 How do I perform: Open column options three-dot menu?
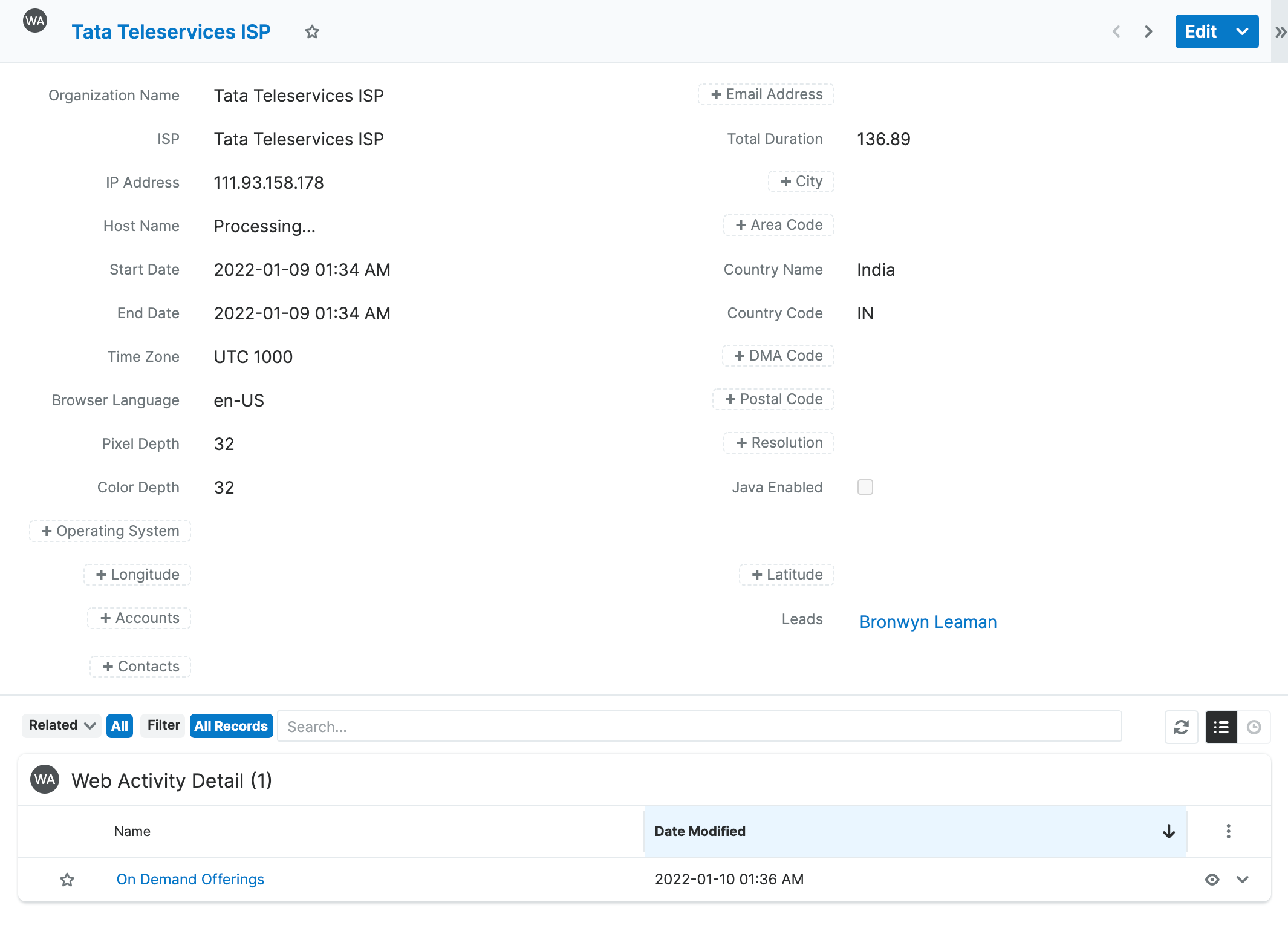coord(1228,831)
